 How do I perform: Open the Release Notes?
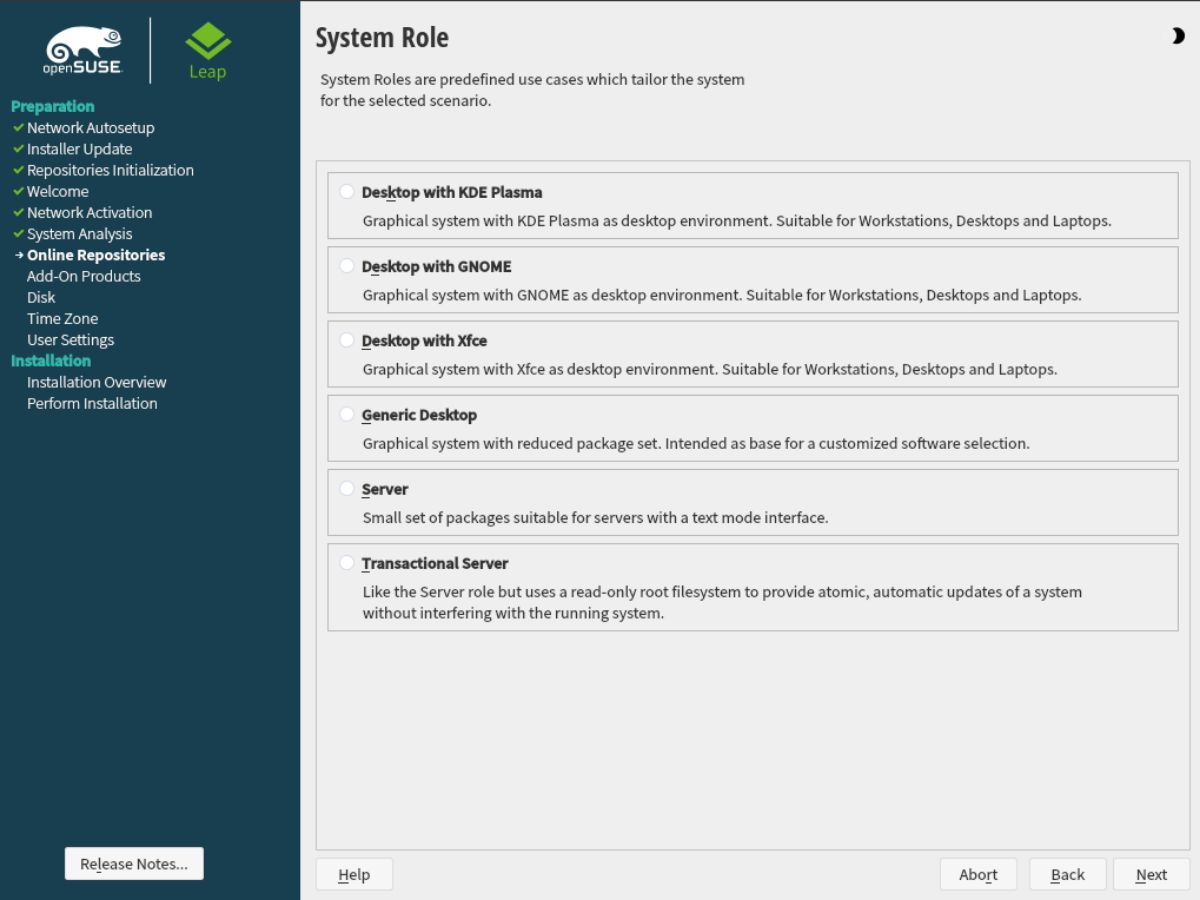133,863
